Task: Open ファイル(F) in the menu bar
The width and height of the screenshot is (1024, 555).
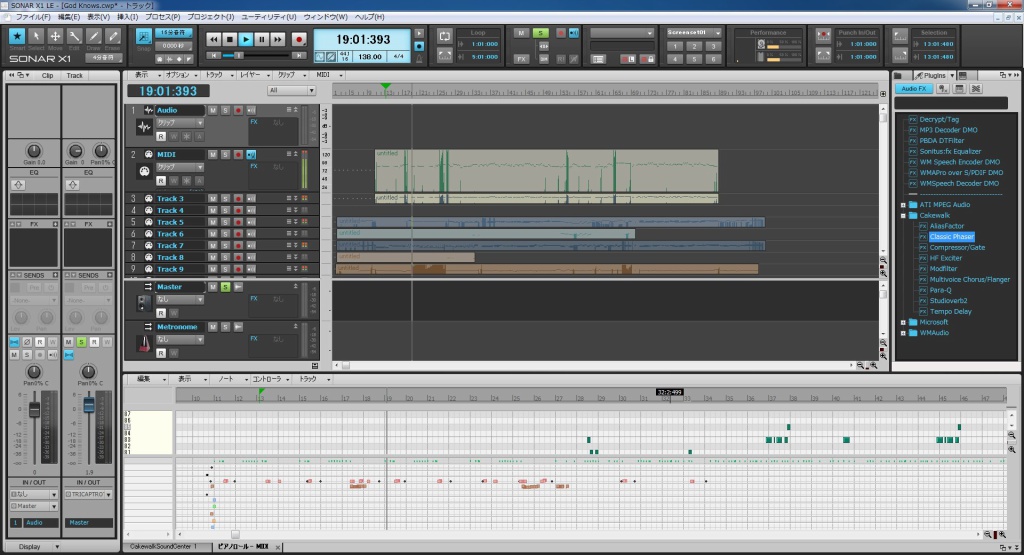Action: click(32, 17)
